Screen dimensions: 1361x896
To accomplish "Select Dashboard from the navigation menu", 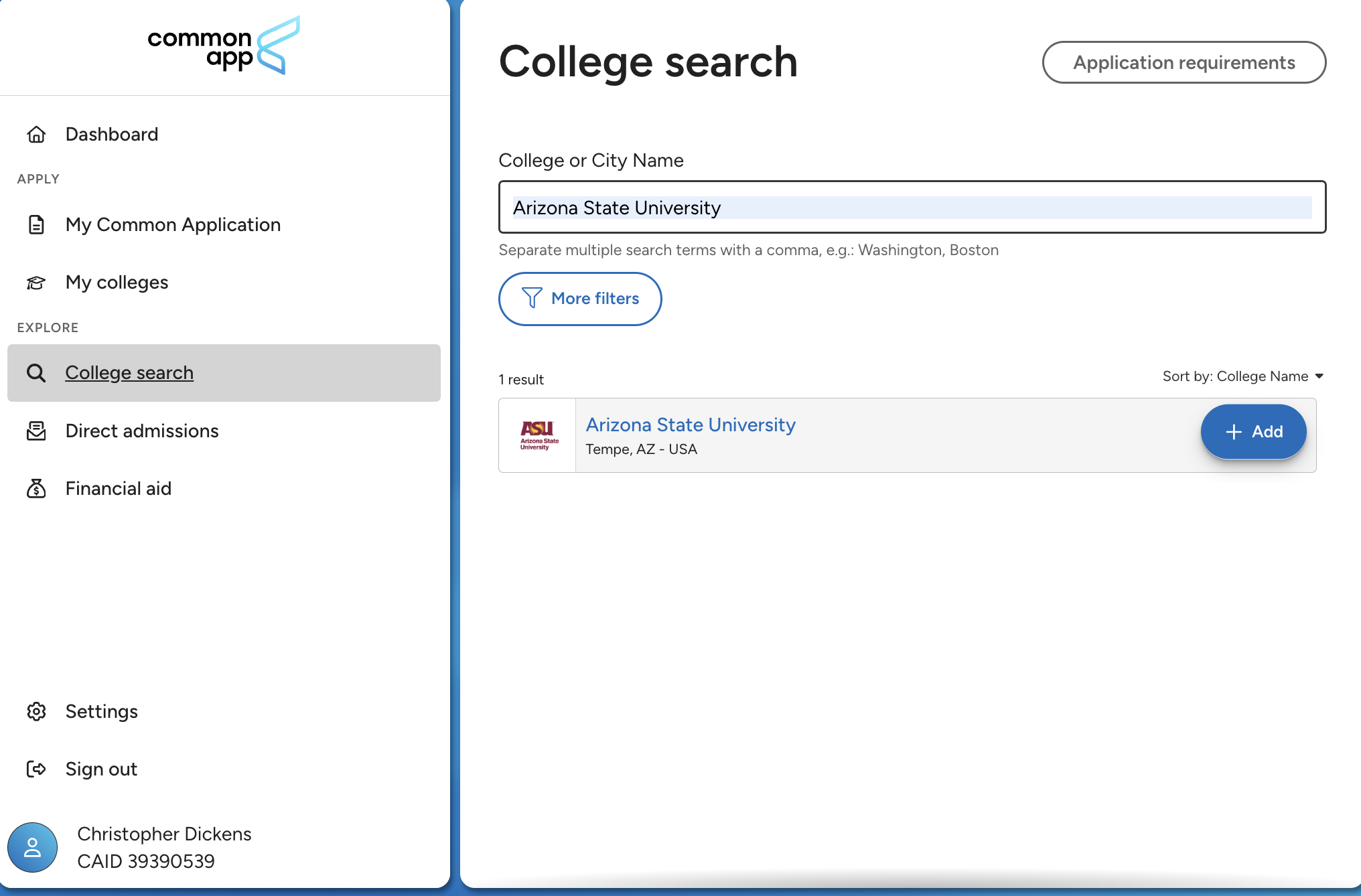I will pos(111,134).
